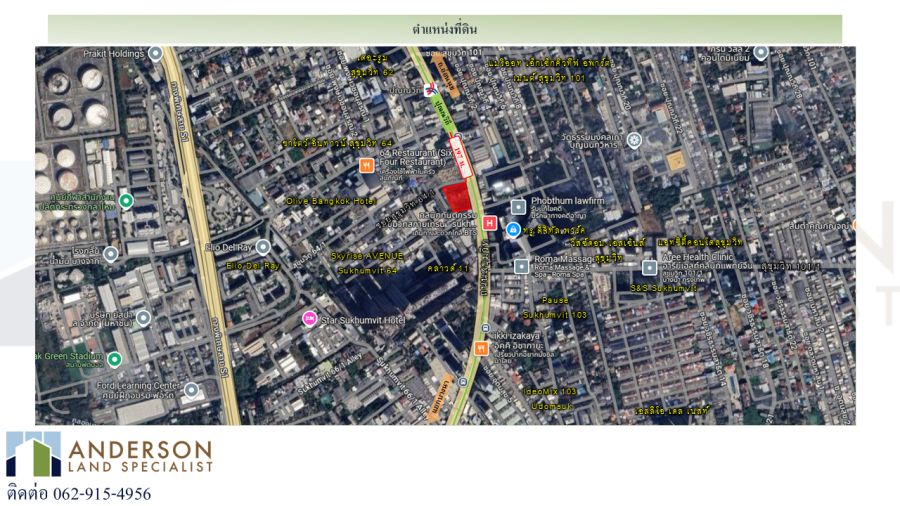
Task: Select the blue shopping bag marker
Action: tap(513, 230)
